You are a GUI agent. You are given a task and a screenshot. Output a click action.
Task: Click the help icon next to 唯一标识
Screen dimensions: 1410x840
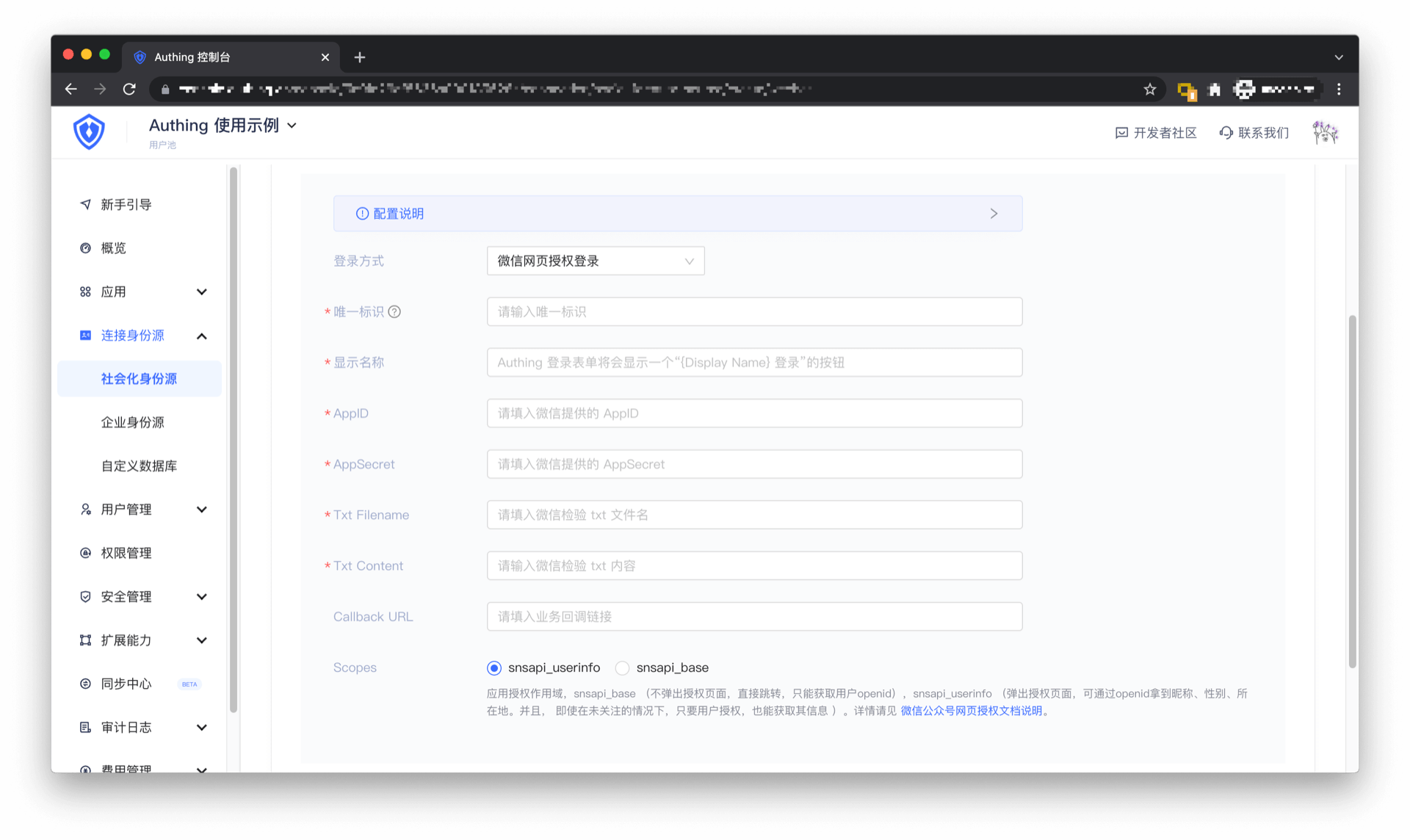[394, 312]
